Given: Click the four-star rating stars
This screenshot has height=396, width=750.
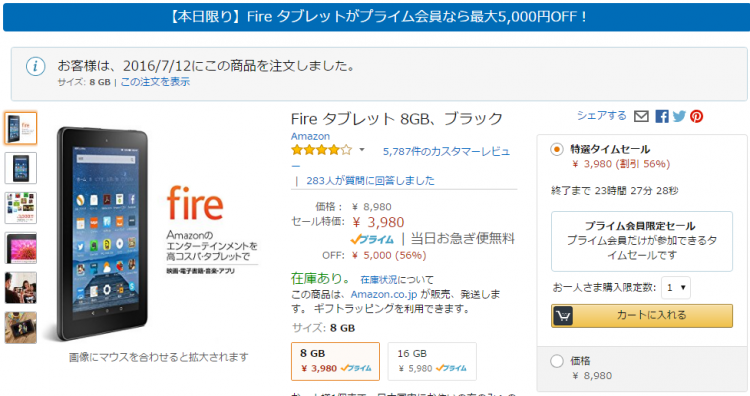Looking at the screenshot, I should (321, 150).
